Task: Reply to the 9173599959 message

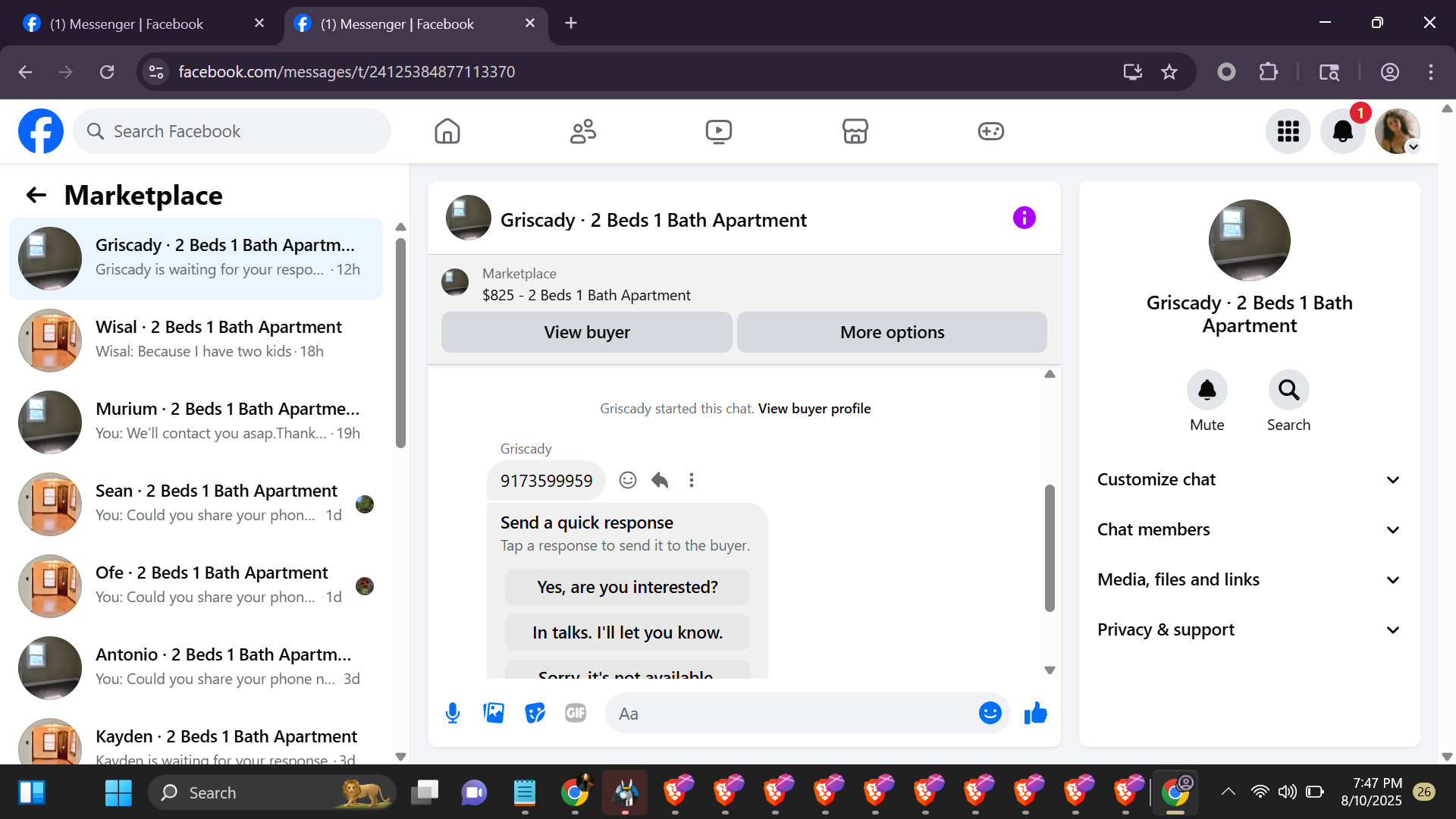Action: pos(660,480)
